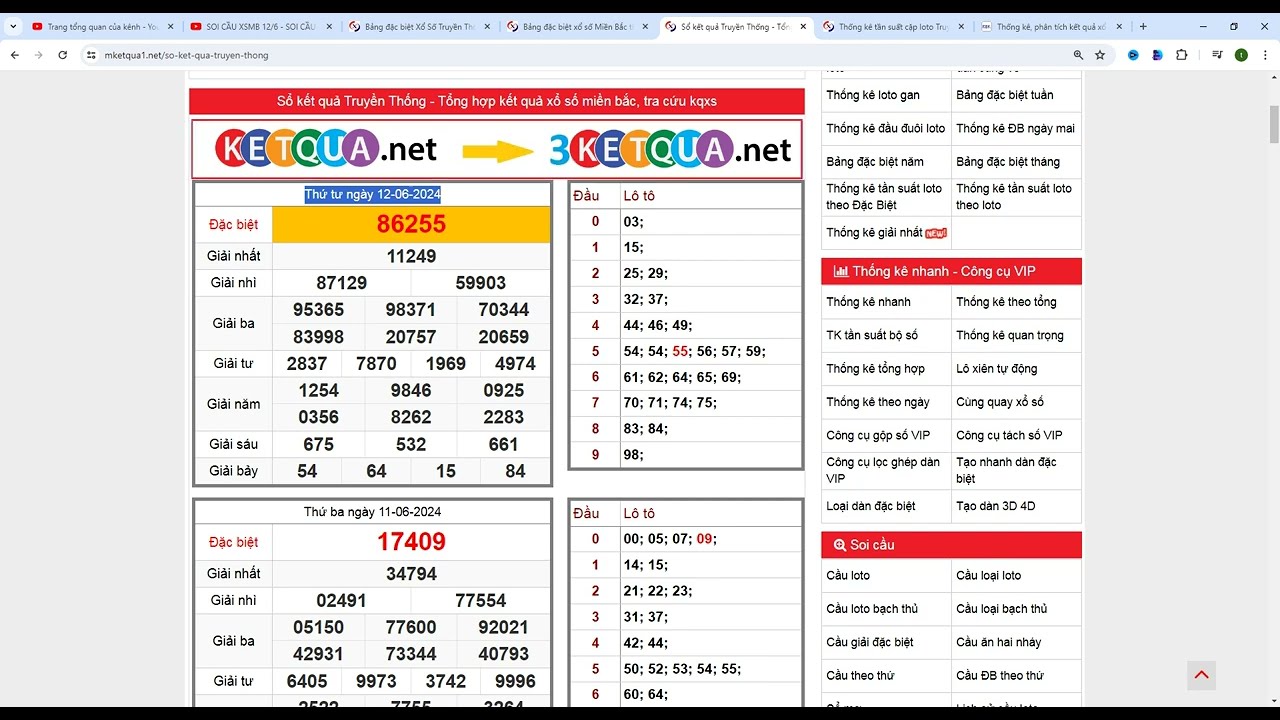Click the chart icon in Thống kê nhanh header
Screen dimensions: 1280x720
click(x=841, y=271)
